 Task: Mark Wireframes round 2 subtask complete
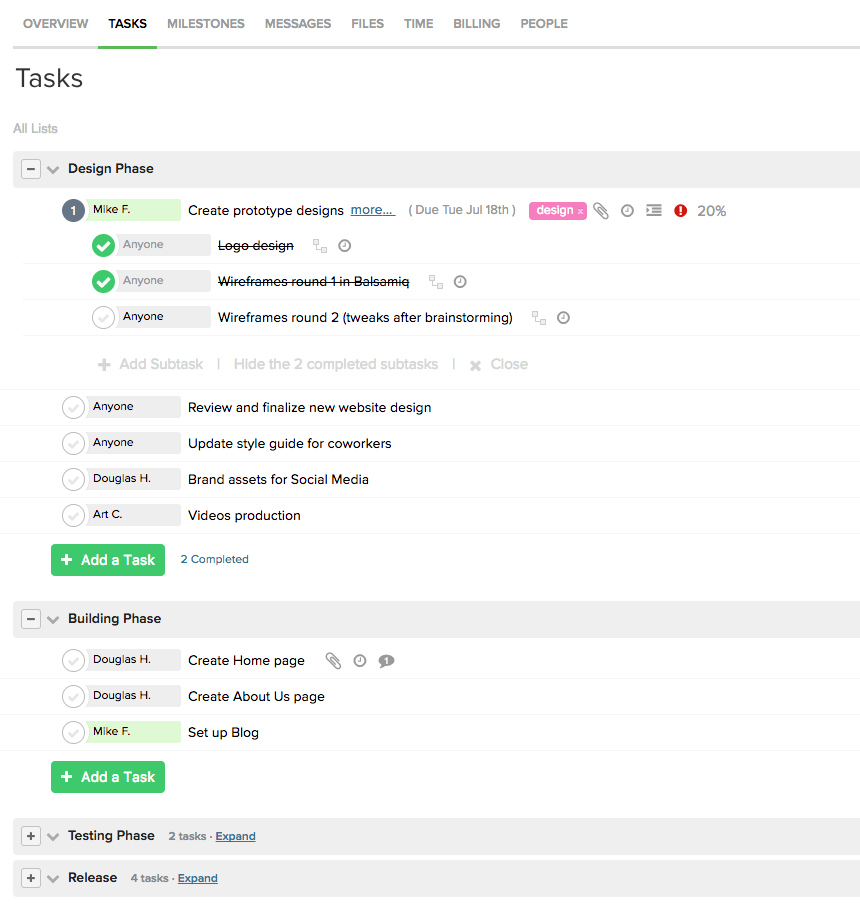point(103,318)
